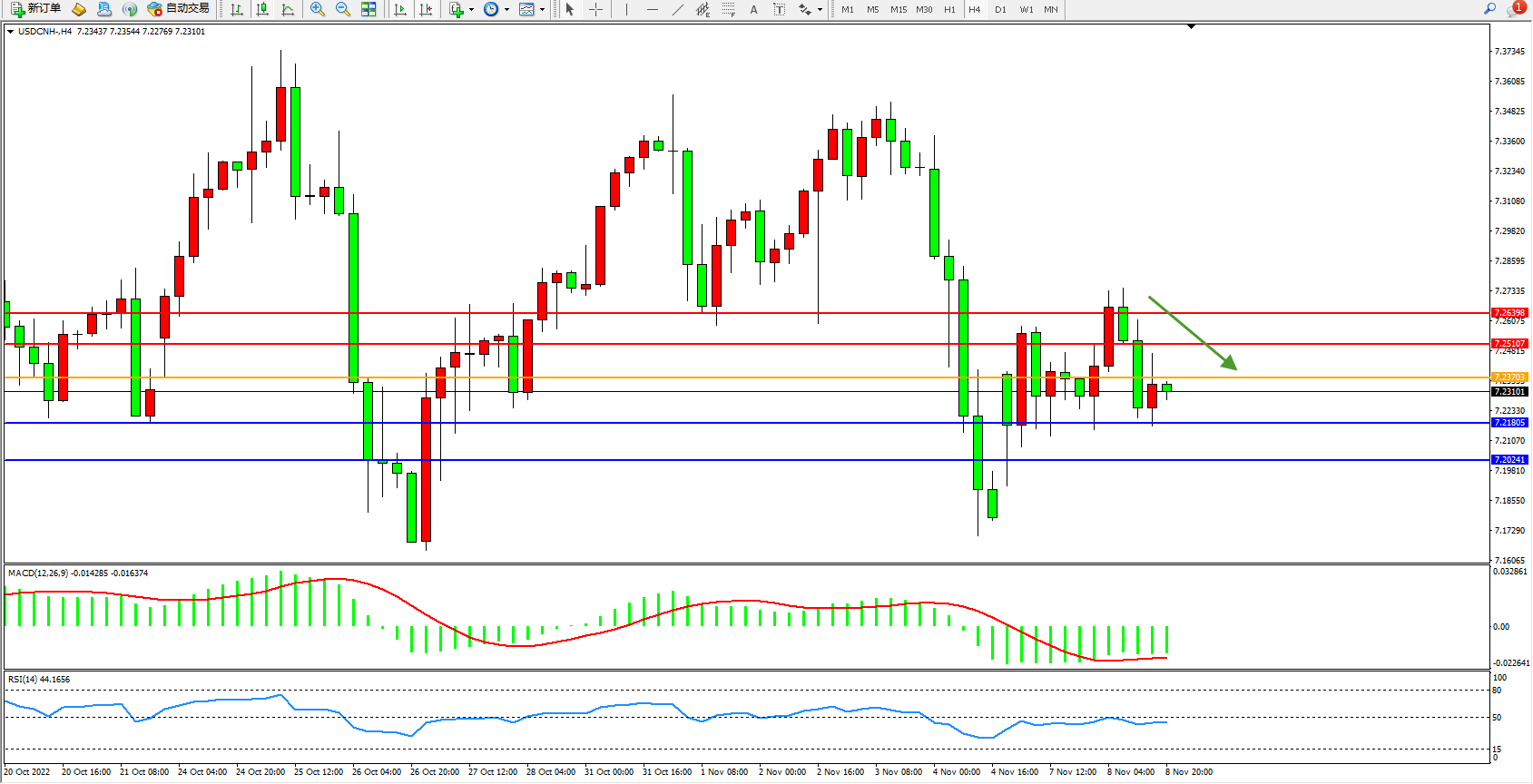Click the zoom out magnifier icon

click(343, 9)
